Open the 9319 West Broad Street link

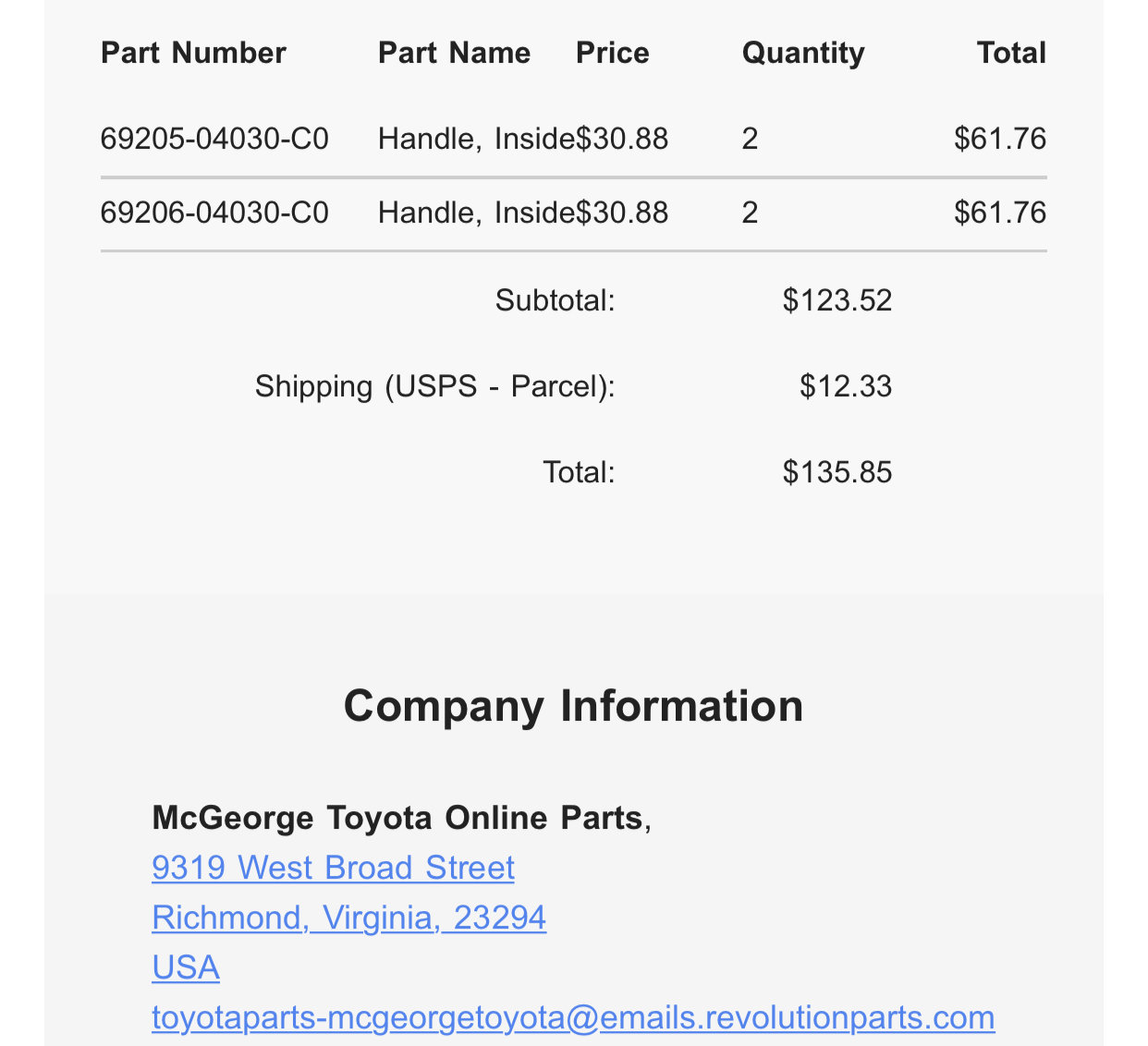click(333, 868)
